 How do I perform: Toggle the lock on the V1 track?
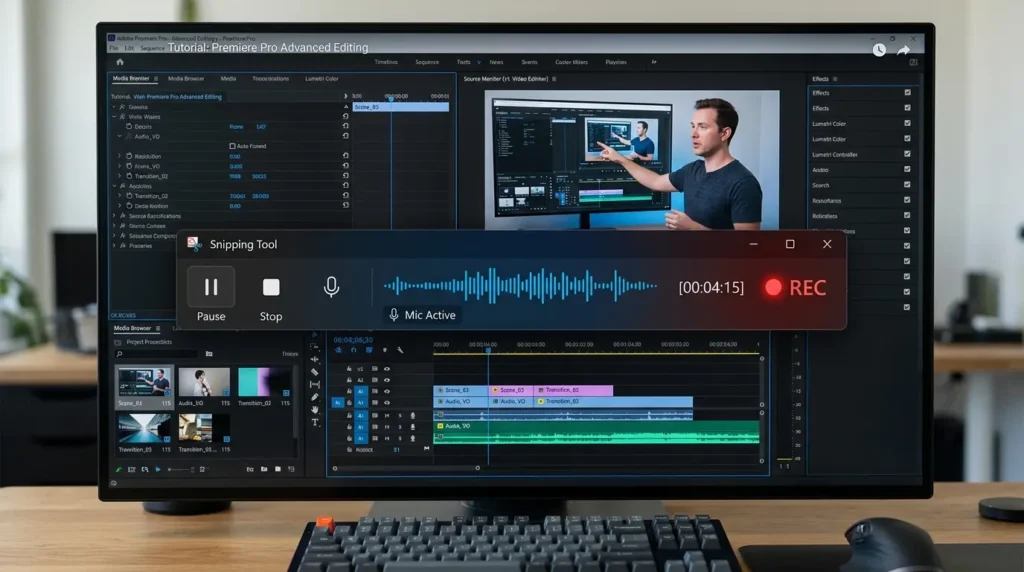click(x=349, y=369)
